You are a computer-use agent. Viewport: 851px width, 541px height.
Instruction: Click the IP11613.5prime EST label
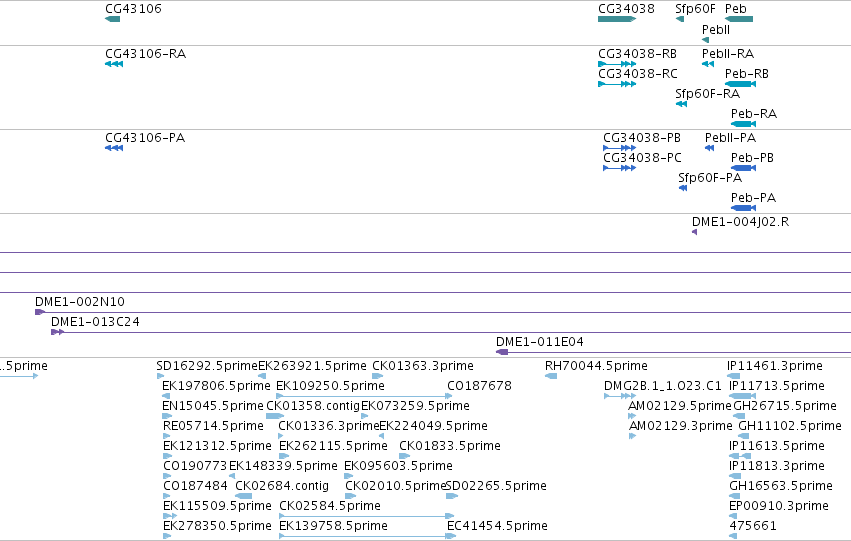coord(777,446)
